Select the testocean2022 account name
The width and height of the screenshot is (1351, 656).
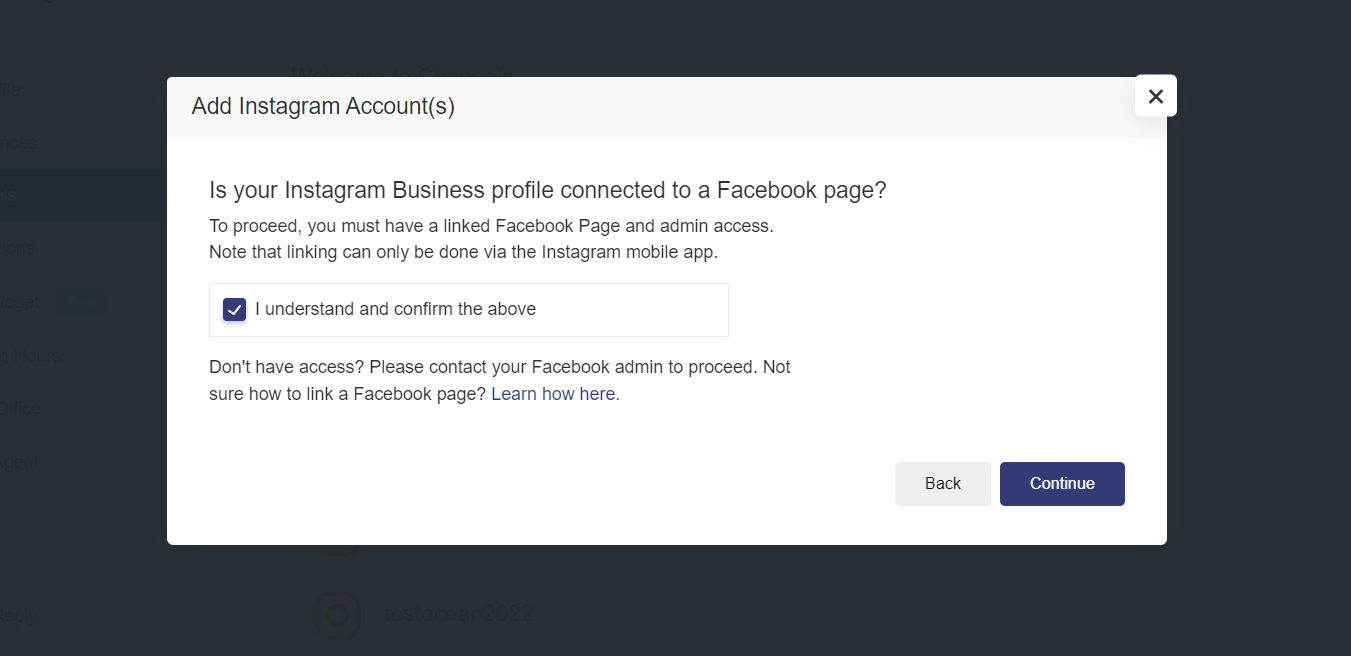458,614
